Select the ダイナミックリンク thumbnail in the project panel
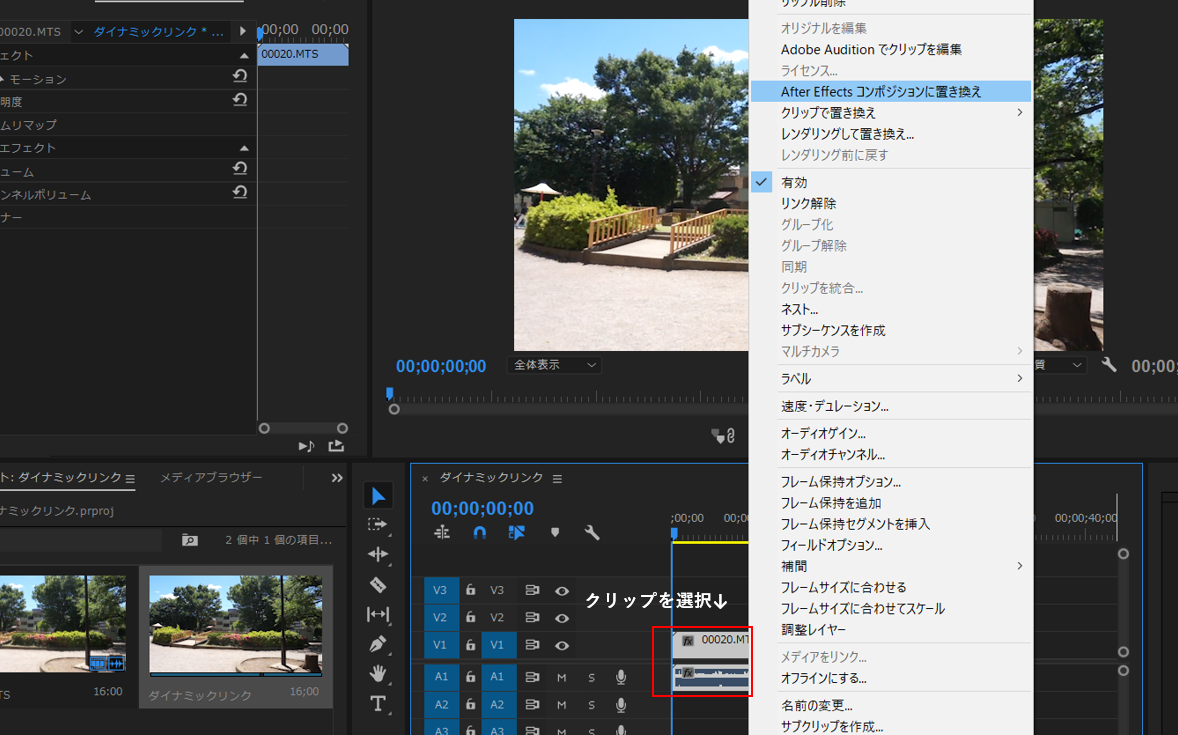Image resolution: width=1178 pixels, height=735 pixels. pyautogui.click(x=236, y=625)
